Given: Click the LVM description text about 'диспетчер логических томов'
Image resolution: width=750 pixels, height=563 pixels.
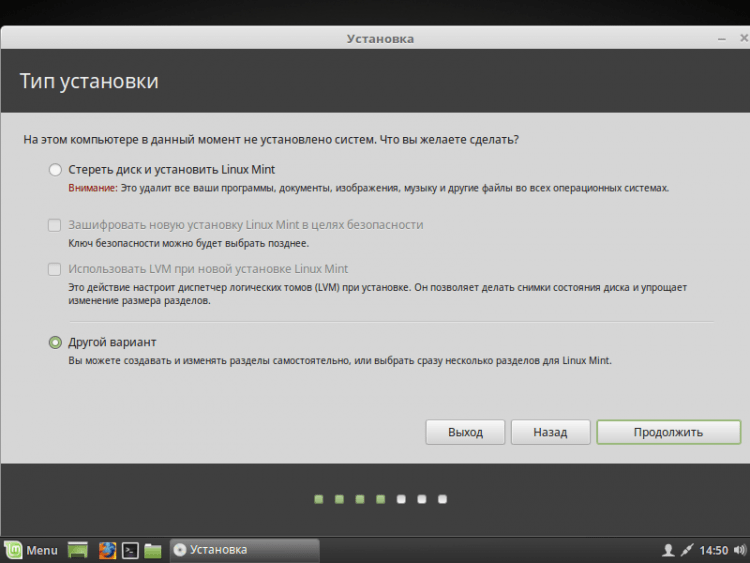Looking at the screenshot, I should pos(377,294).
